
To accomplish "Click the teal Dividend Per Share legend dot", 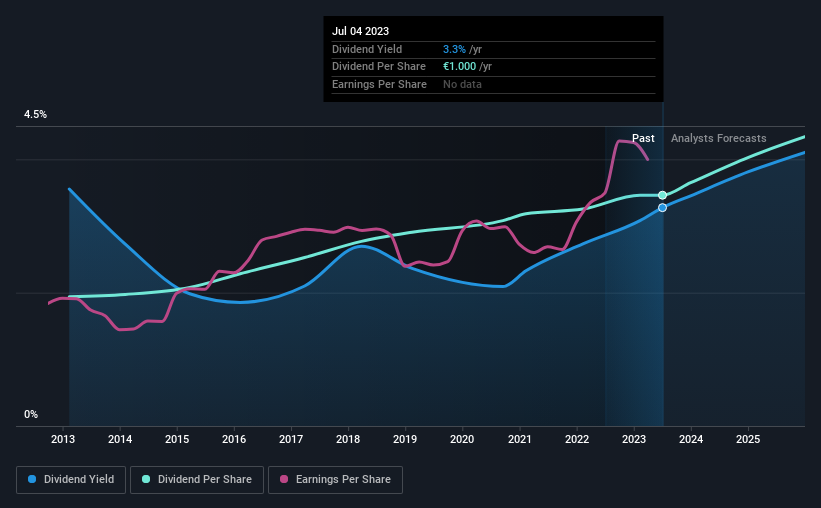I will (146, 479).
